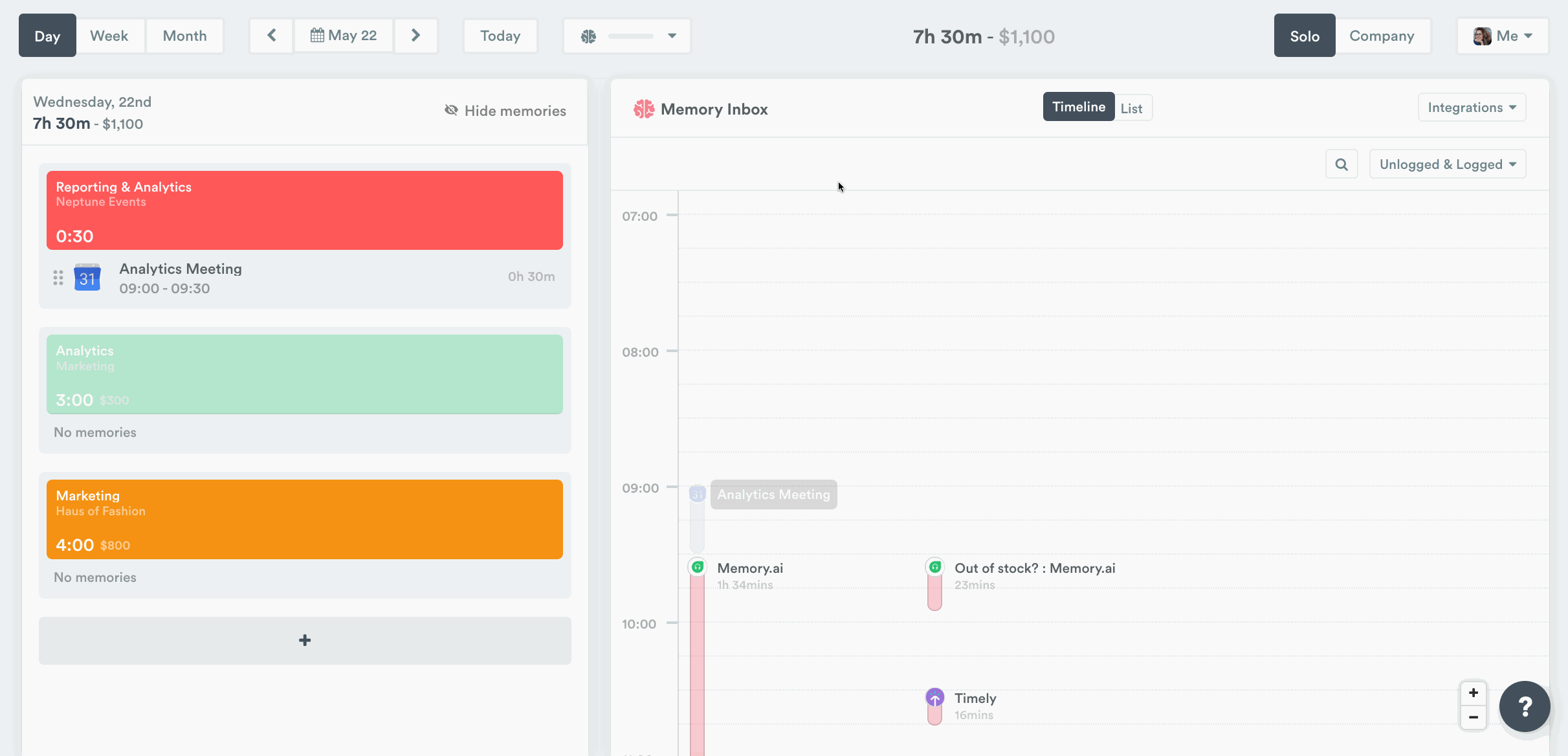Image resolution: width=1568 pixels, height=756 pixels.
Task: Switch to the Week view tab
Action: pos(109,35)
